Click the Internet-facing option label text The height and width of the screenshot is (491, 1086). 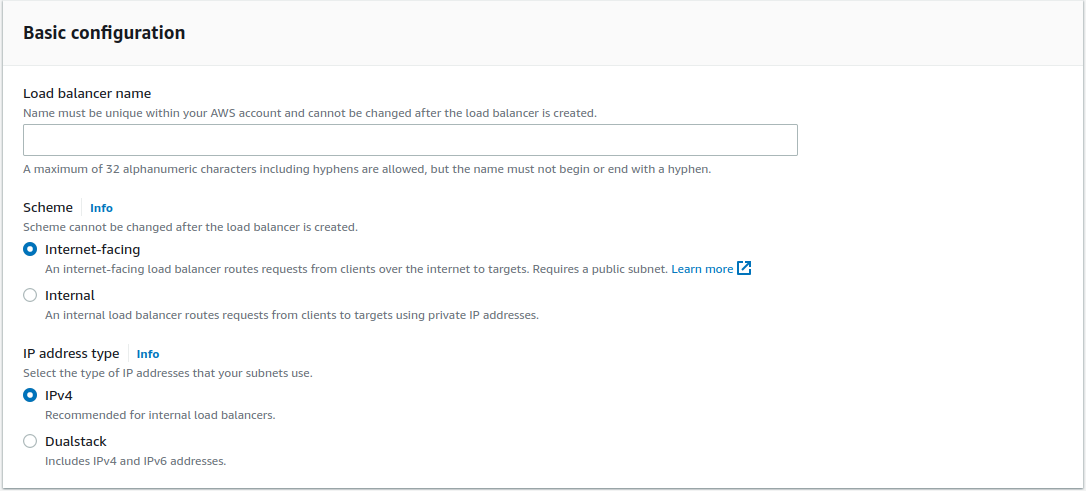92,249
